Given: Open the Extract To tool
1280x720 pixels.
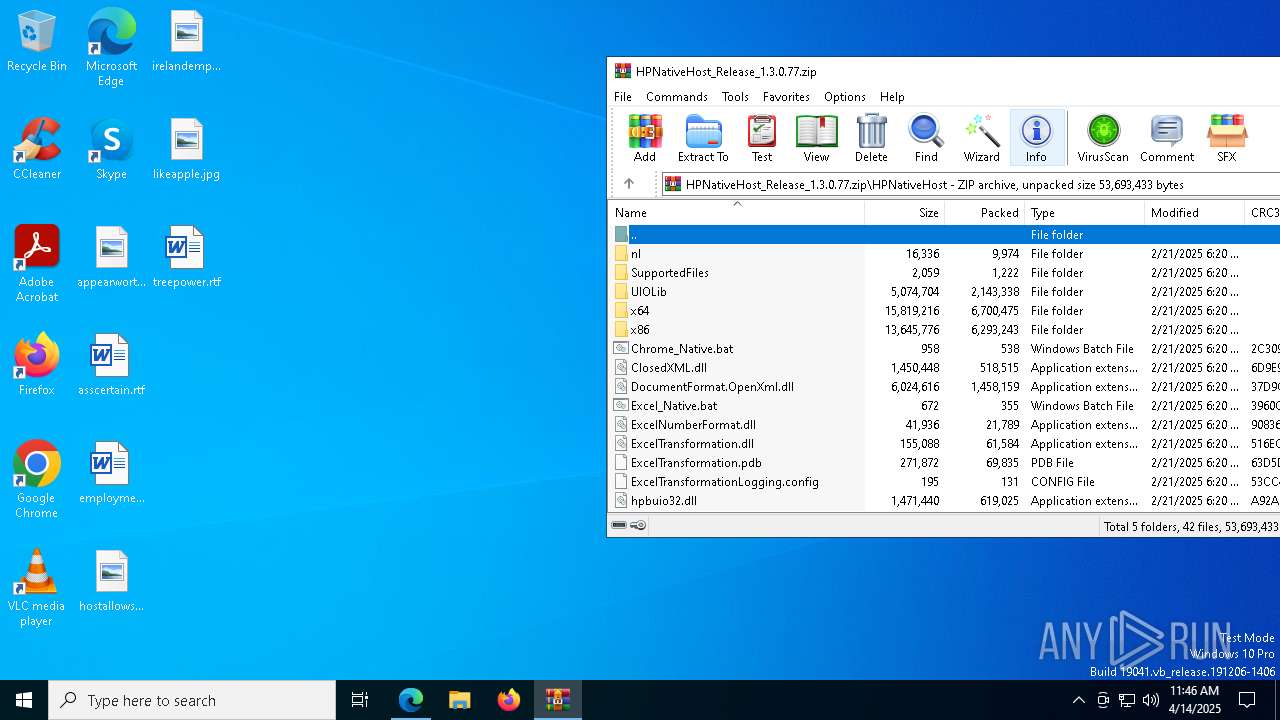Looking at the screenshot, I should pyautogui.click(x=703, y=138).
